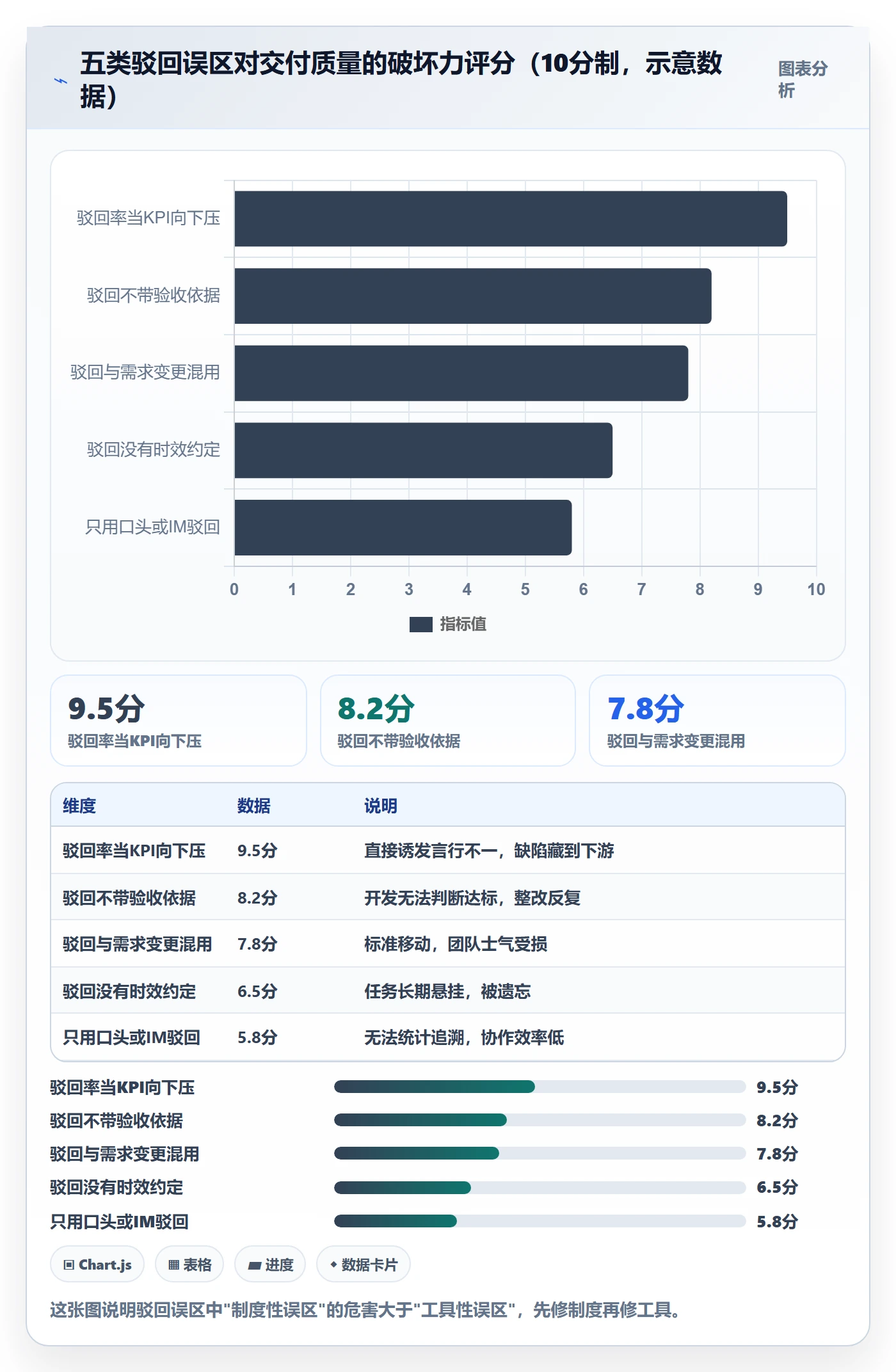Click the Chart.js tag chip
896x1372 pixels.
click(97, 1264)
